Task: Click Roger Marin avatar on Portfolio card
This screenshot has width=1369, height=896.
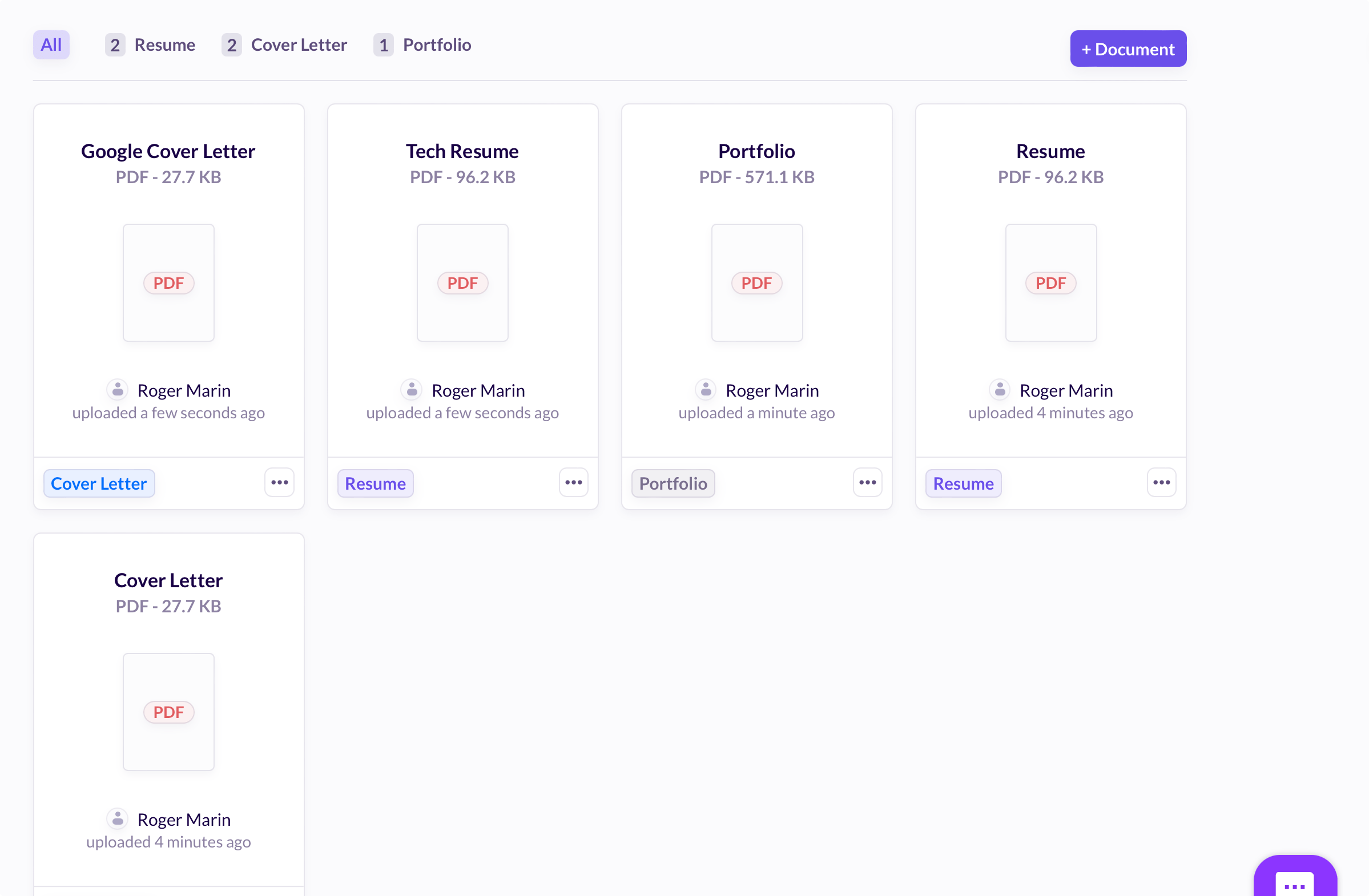Action: pos(706,390)
